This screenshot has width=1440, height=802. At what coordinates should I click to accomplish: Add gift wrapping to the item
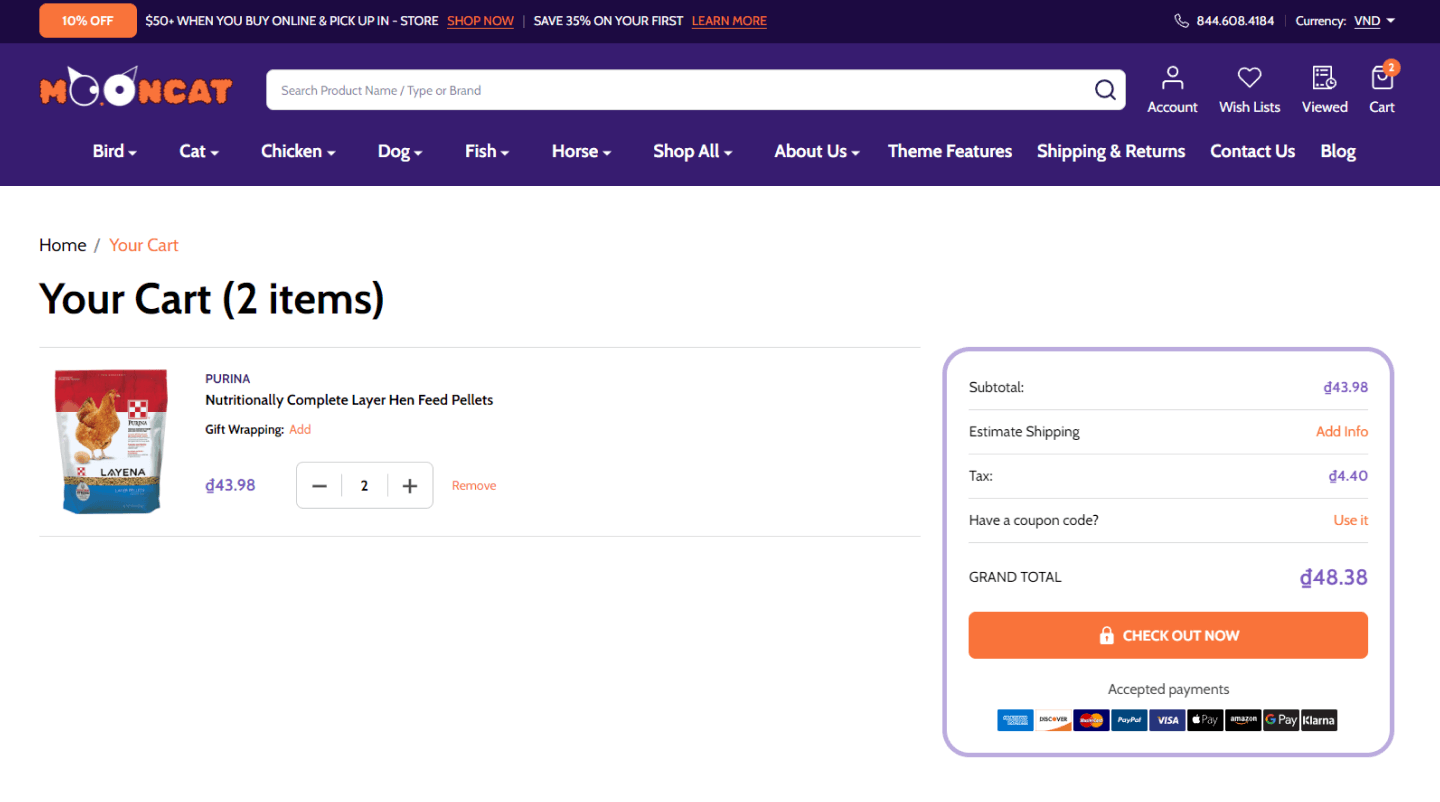tap(300, 429)
